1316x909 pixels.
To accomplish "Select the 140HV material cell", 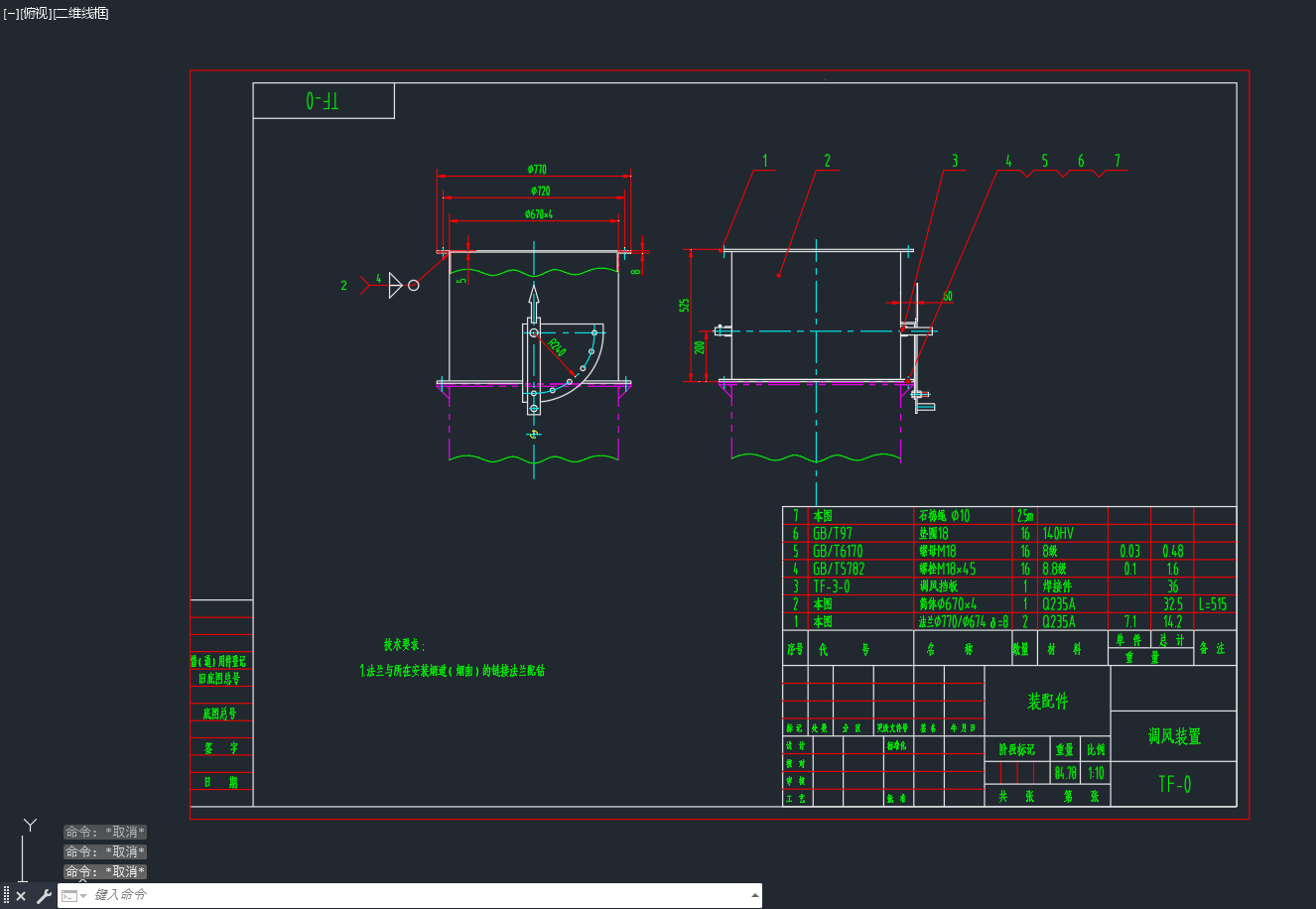I will pos(1058,533).
